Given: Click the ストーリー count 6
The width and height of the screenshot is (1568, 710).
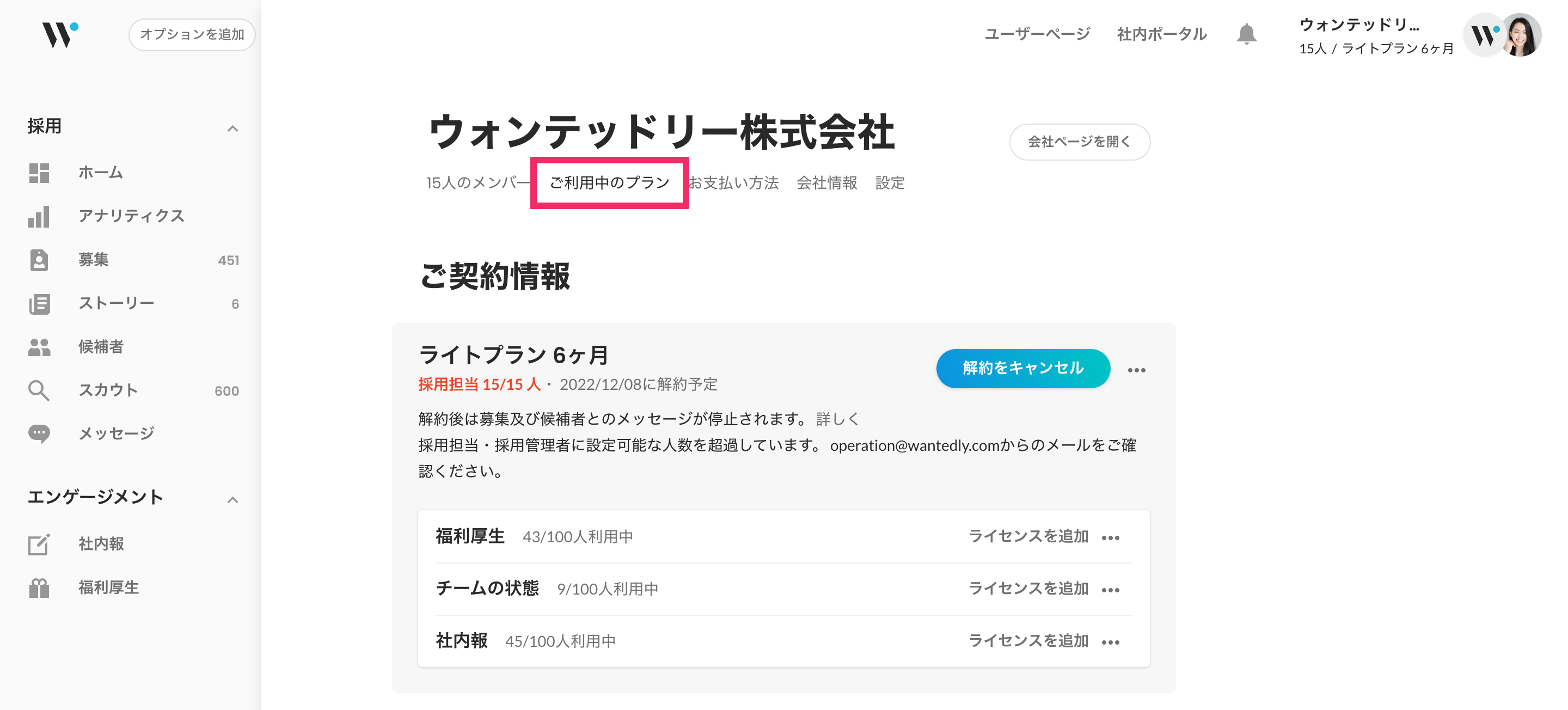Looking at the screenshot, I should click(x=235, y=304).
